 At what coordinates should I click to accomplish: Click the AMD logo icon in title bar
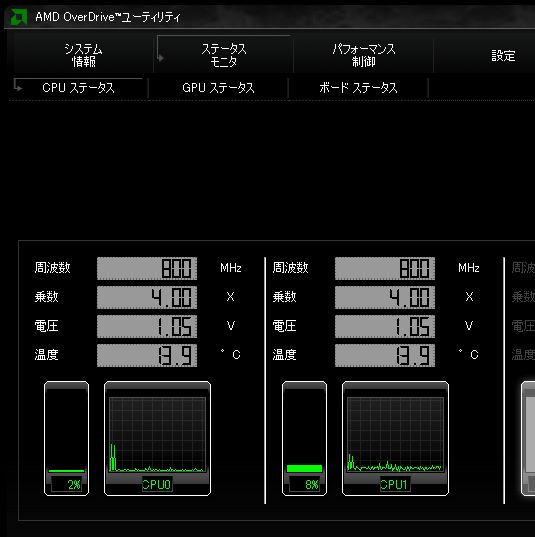(x=18, y=17)
